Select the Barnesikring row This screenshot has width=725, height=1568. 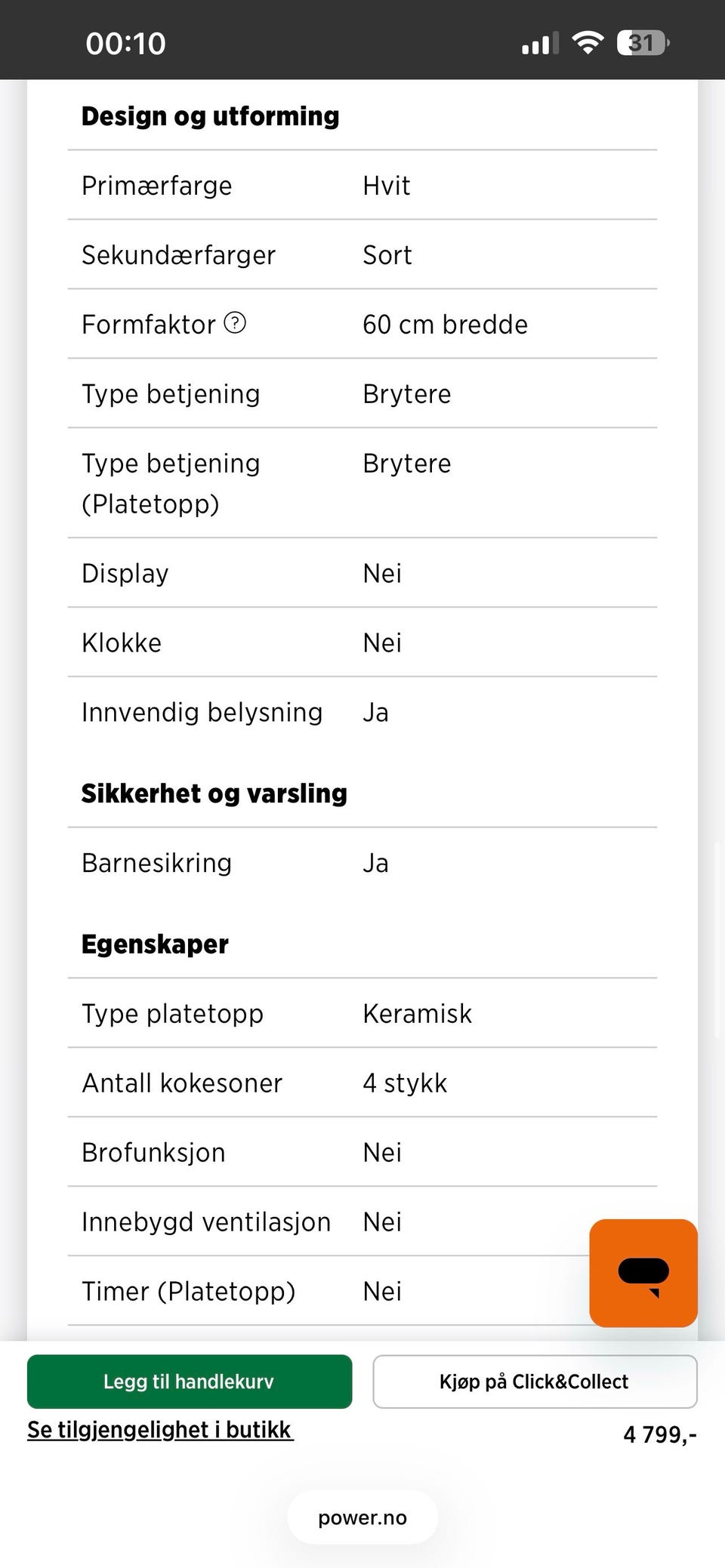tap(362, 863)
